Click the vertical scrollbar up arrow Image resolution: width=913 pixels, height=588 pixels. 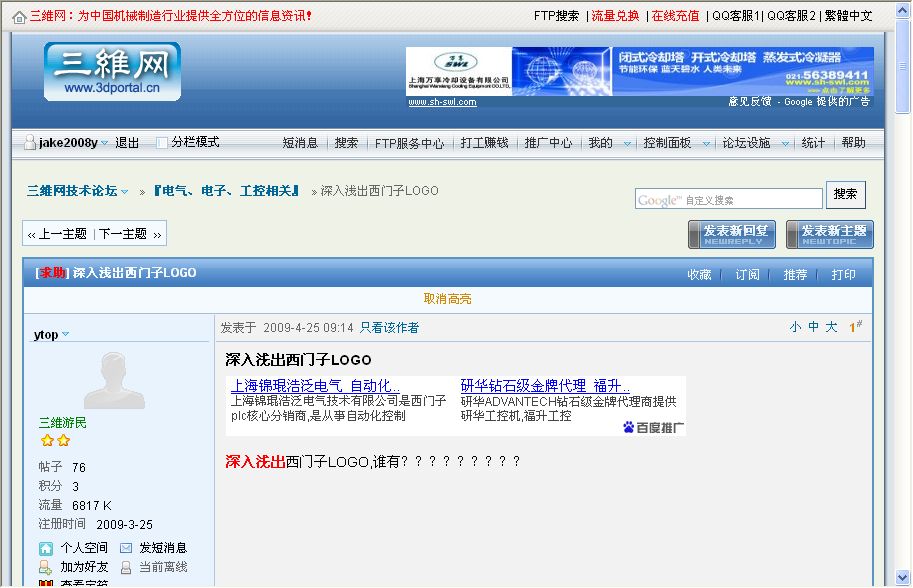point(903,9)
